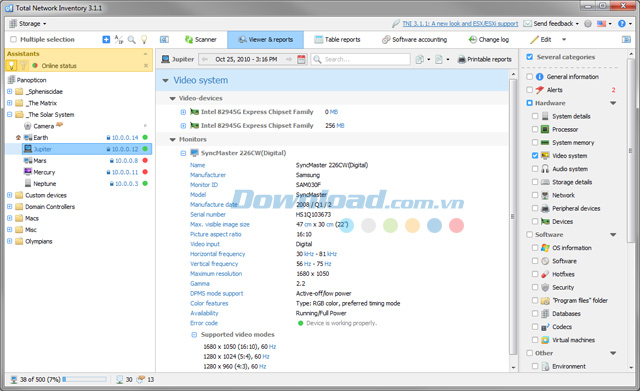Click the Search input field

click(360, 59)
